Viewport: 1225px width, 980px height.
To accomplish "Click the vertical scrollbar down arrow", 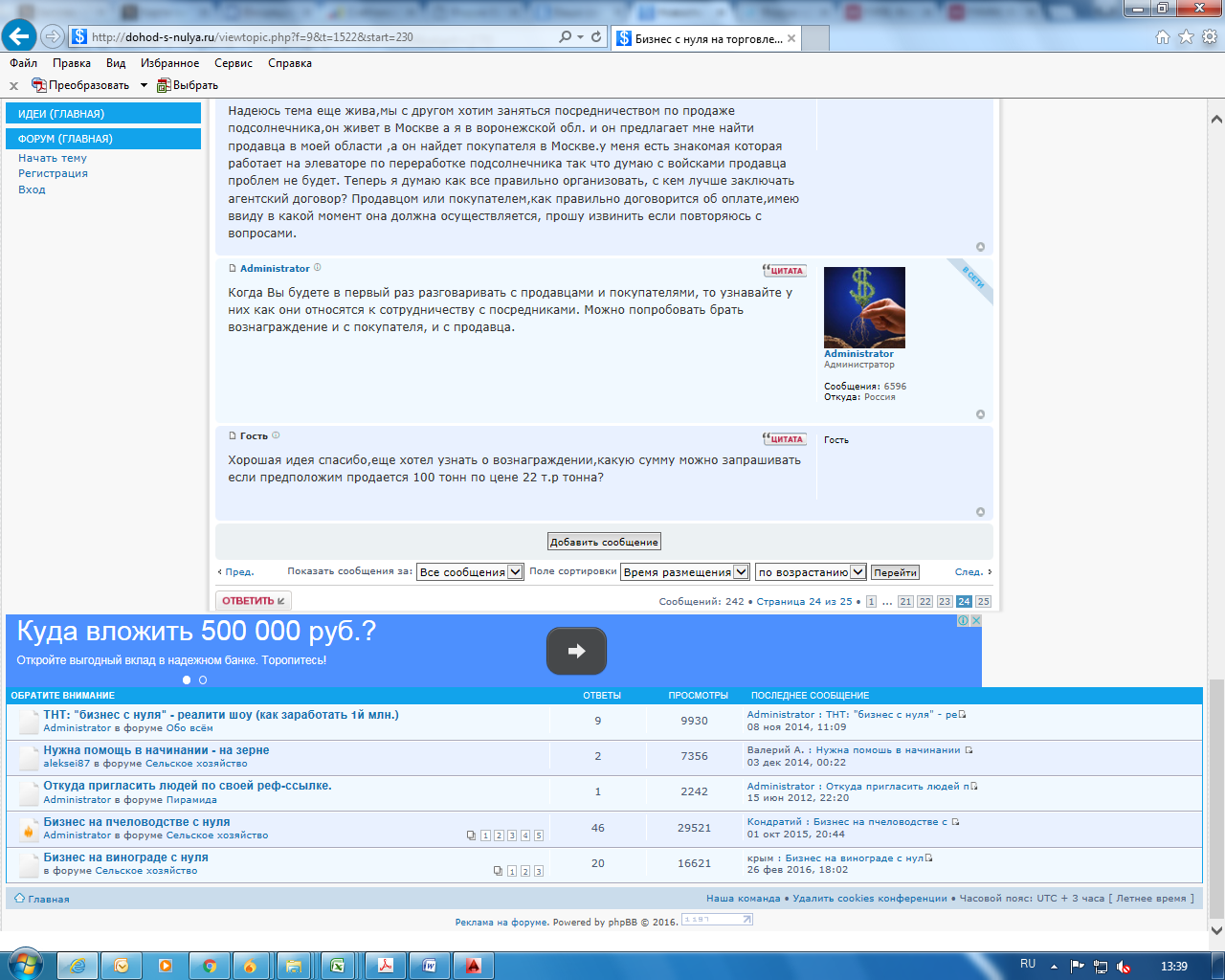I will tap(1216, 929).
